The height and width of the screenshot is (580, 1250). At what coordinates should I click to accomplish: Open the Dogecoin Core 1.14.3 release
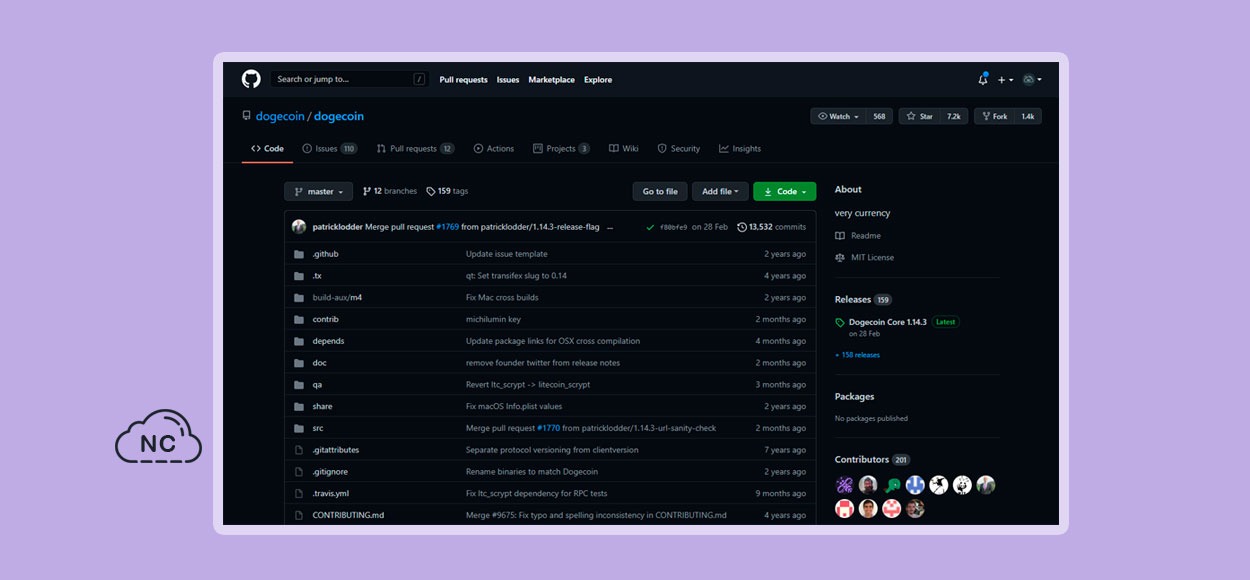tap(888, 322)
